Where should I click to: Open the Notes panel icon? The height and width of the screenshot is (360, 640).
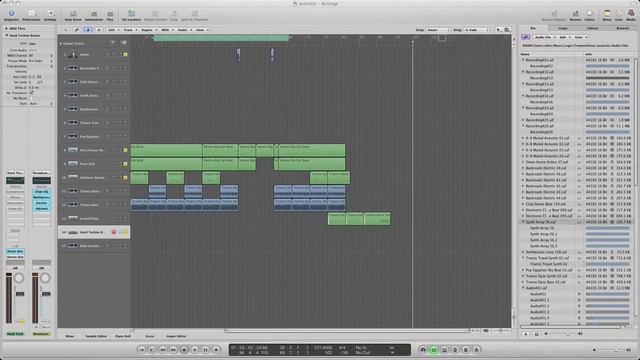coord(607,16)
